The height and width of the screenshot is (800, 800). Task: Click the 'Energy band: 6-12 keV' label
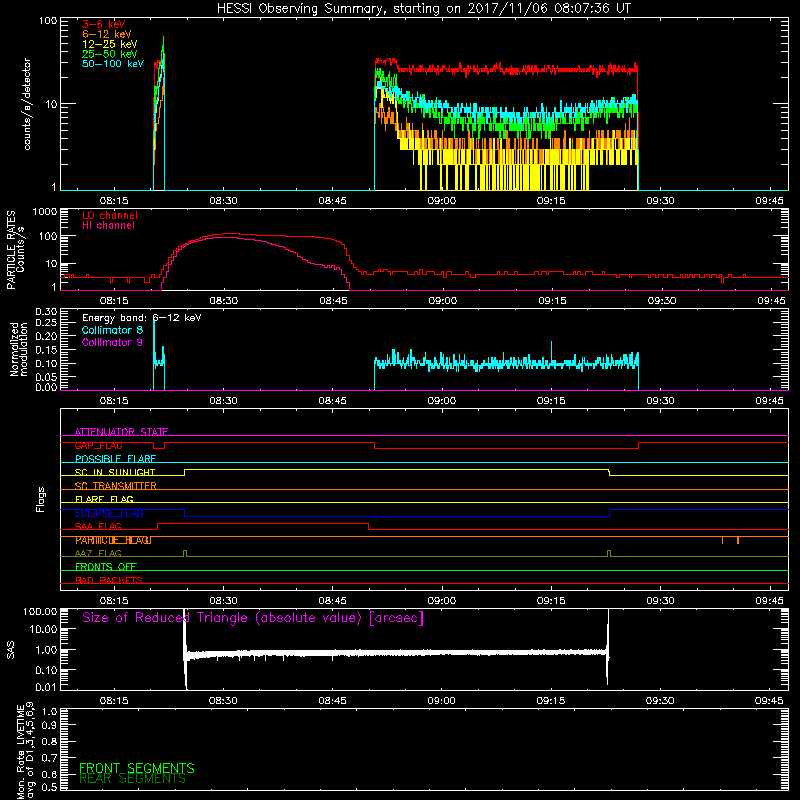coord(141,318)
